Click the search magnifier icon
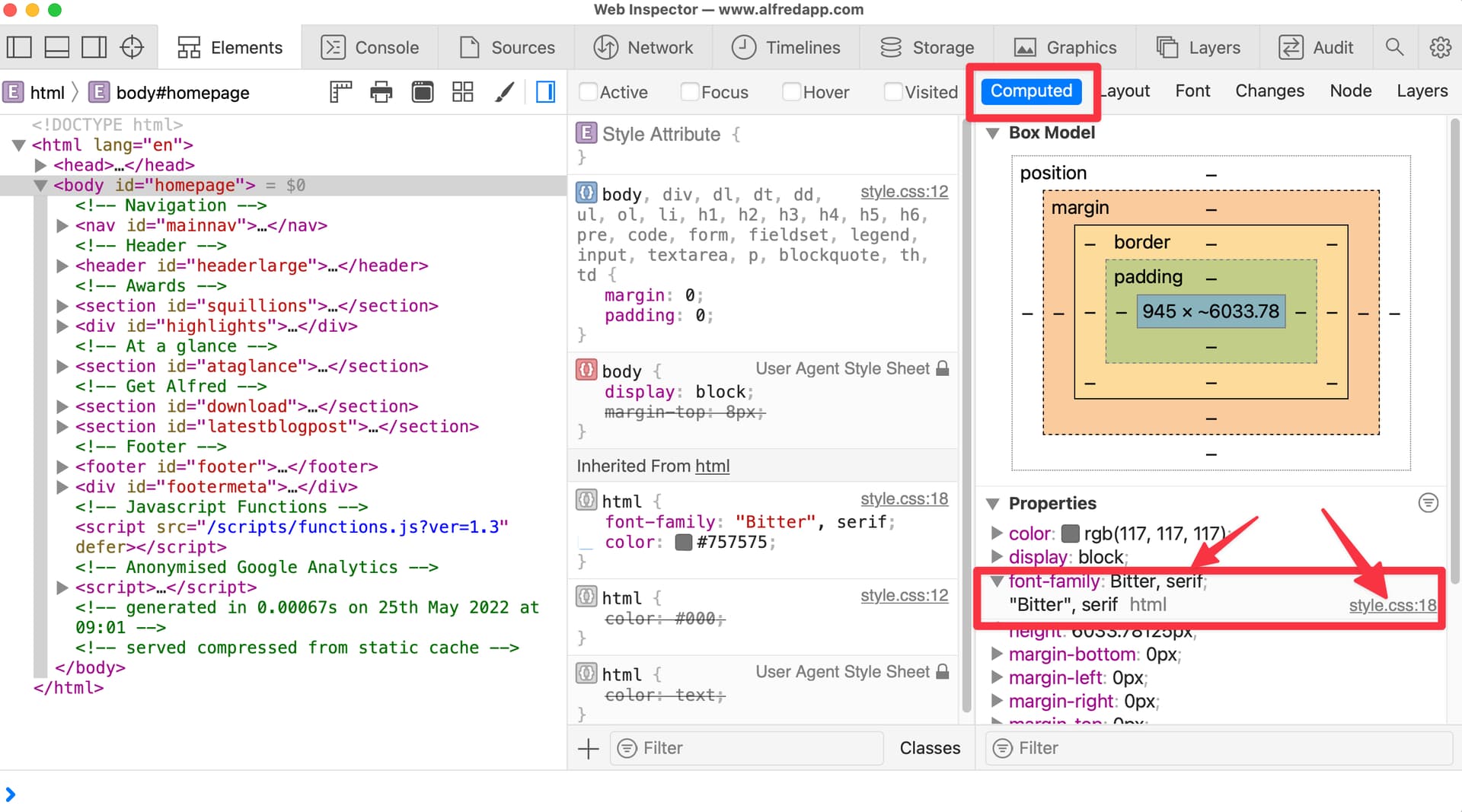Image resolution: width=1462 pixels, height=812 pixels. [1394, 47]
